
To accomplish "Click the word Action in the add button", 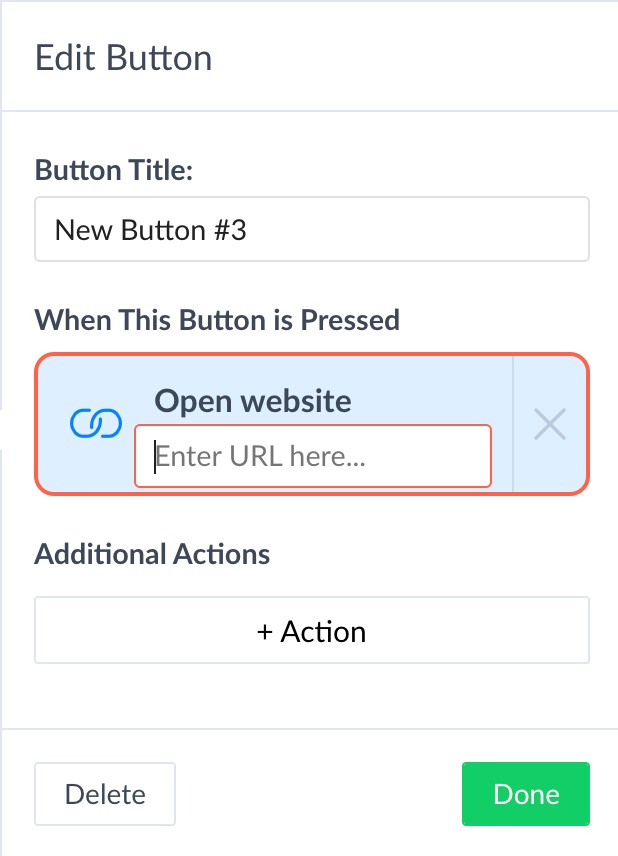I will tap(323, 632).
